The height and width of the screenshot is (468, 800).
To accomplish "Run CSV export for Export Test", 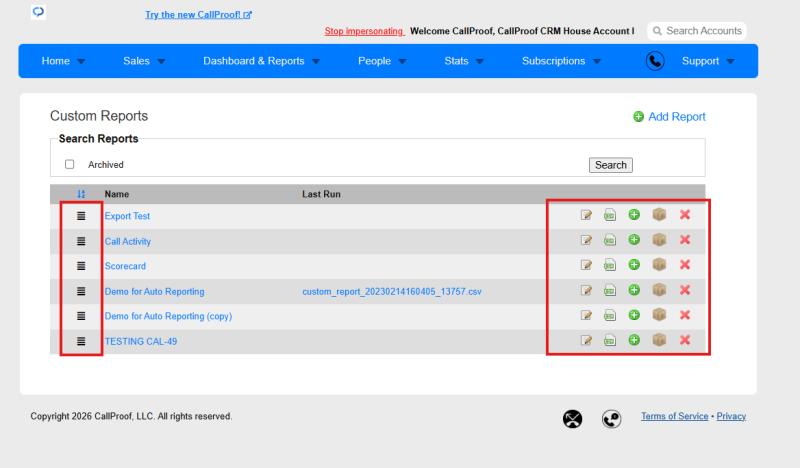I will (x=610, y=215).
